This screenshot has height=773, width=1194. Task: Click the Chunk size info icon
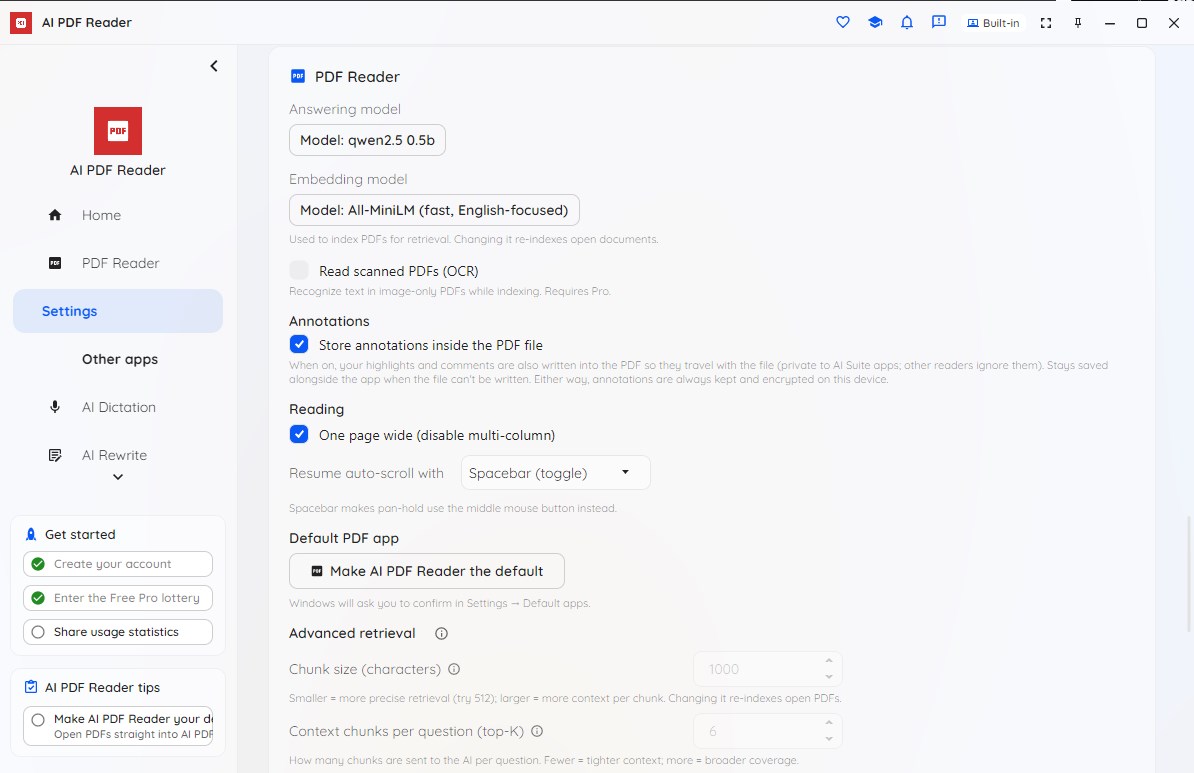[x=454, y=669]
